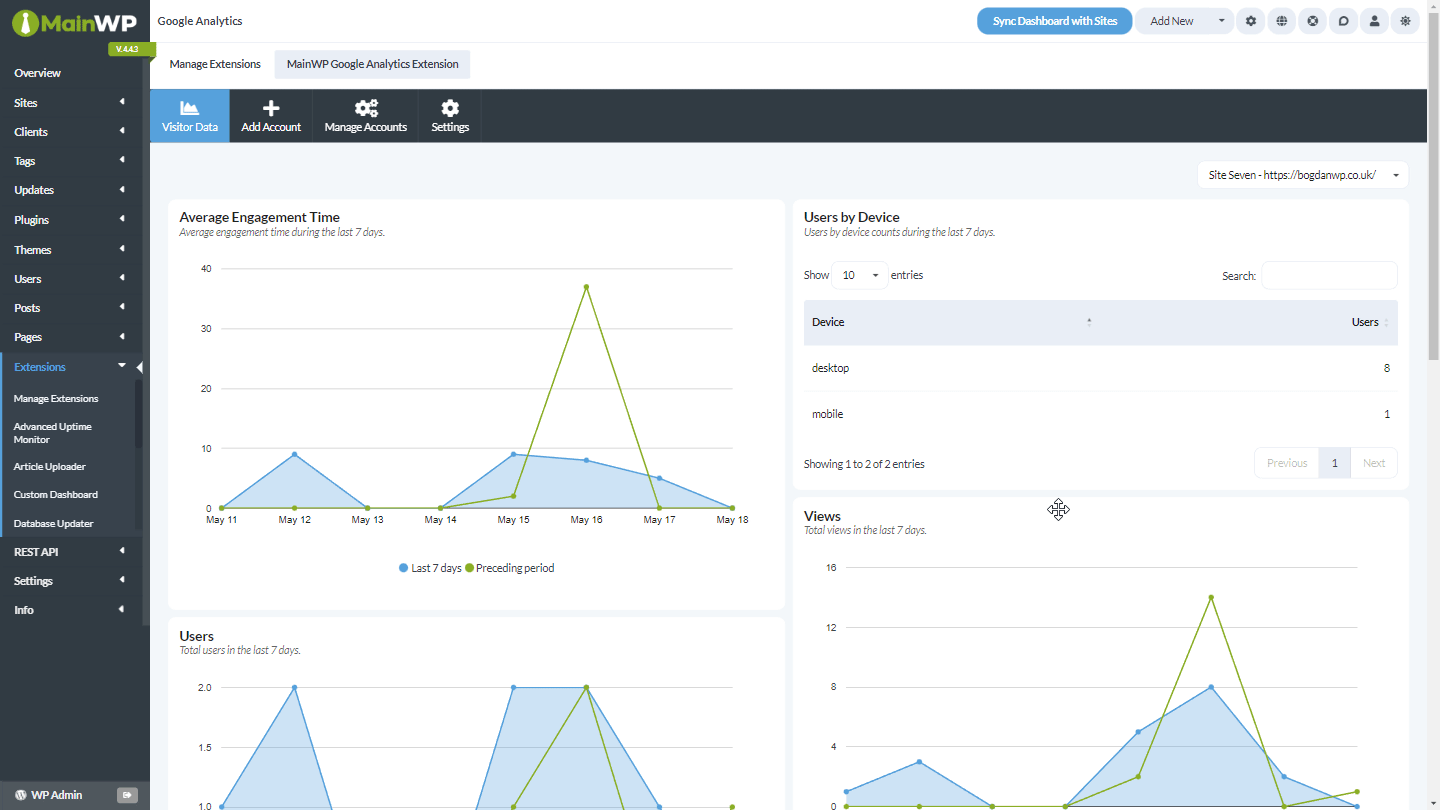This screenshot has width=1440, height=810.
Task: Open the Show entries dropdown
Action: click(x=859, y=274)
